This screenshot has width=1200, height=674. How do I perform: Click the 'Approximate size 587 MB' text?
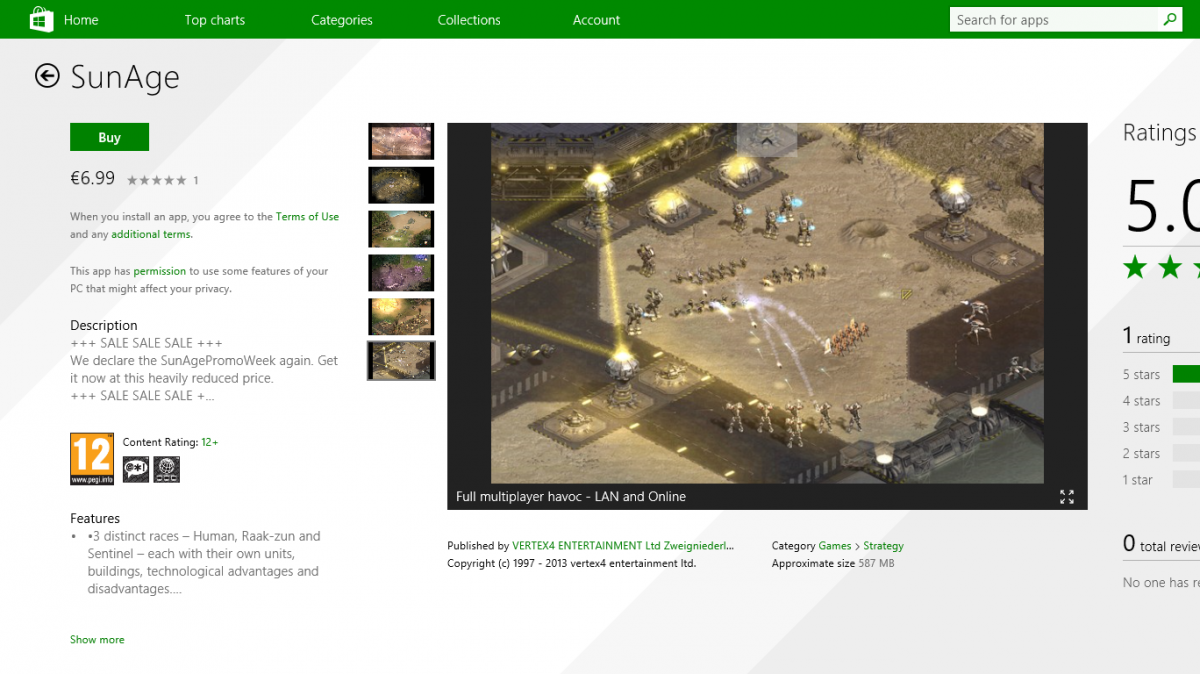(x=833, y=563)
